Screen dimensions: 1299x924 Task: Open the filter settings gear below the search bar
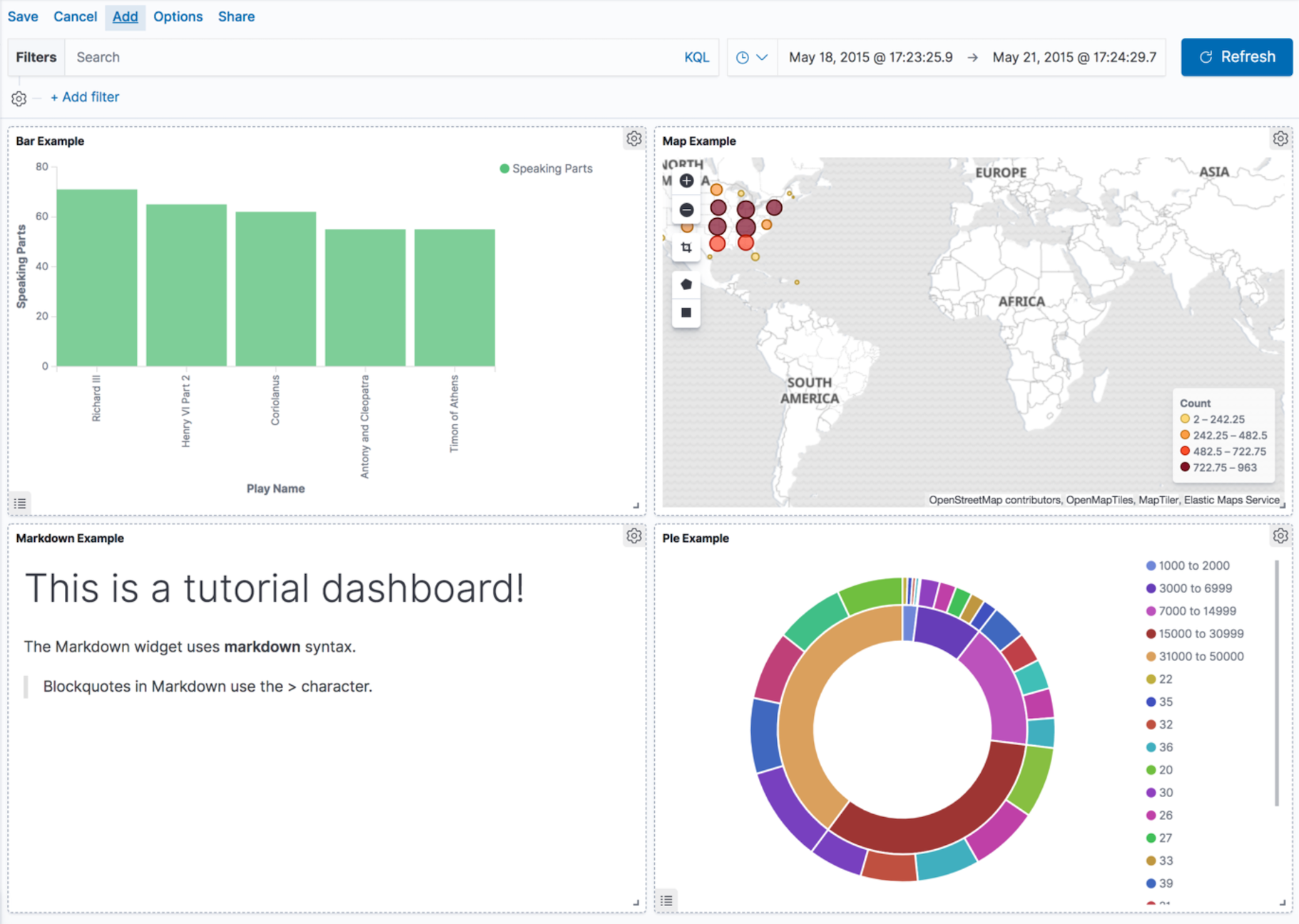[x=19, y=98]
